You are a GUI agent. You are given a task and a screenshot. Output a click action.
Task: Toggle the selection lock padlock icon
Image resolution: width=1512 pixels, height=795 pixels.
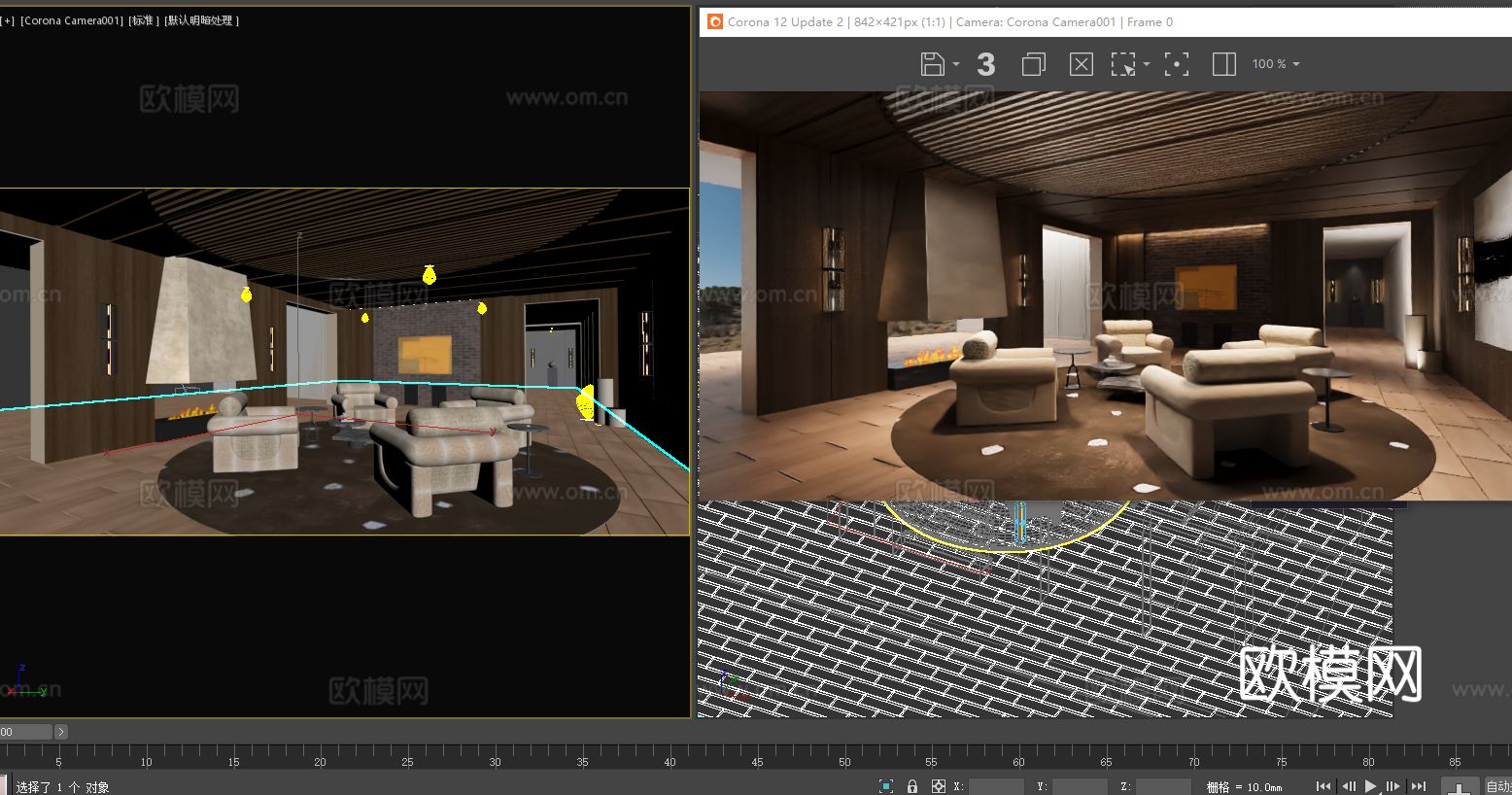pyautogui.click(x=912, y=786)
